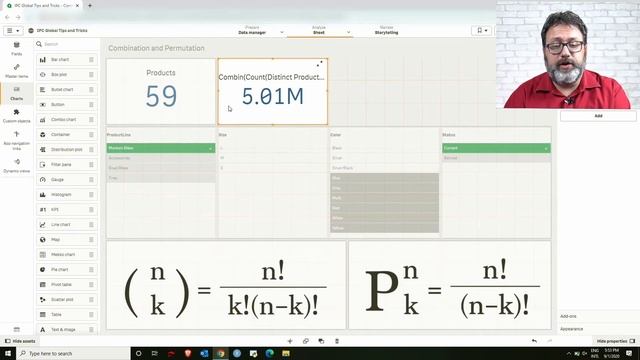
Task: Click the Combination and Permutation sheet title
Action: pos(156,48)
